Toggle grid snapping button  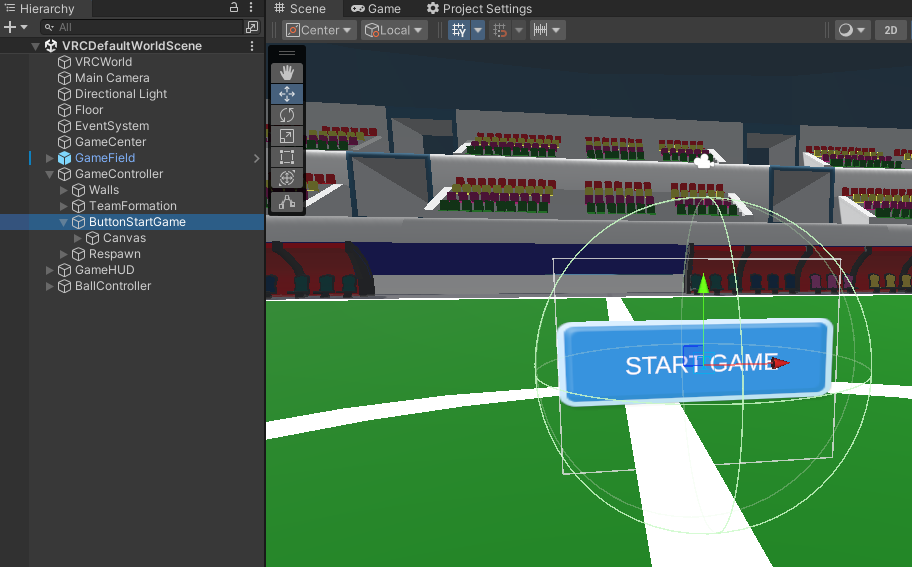[500, 30]
